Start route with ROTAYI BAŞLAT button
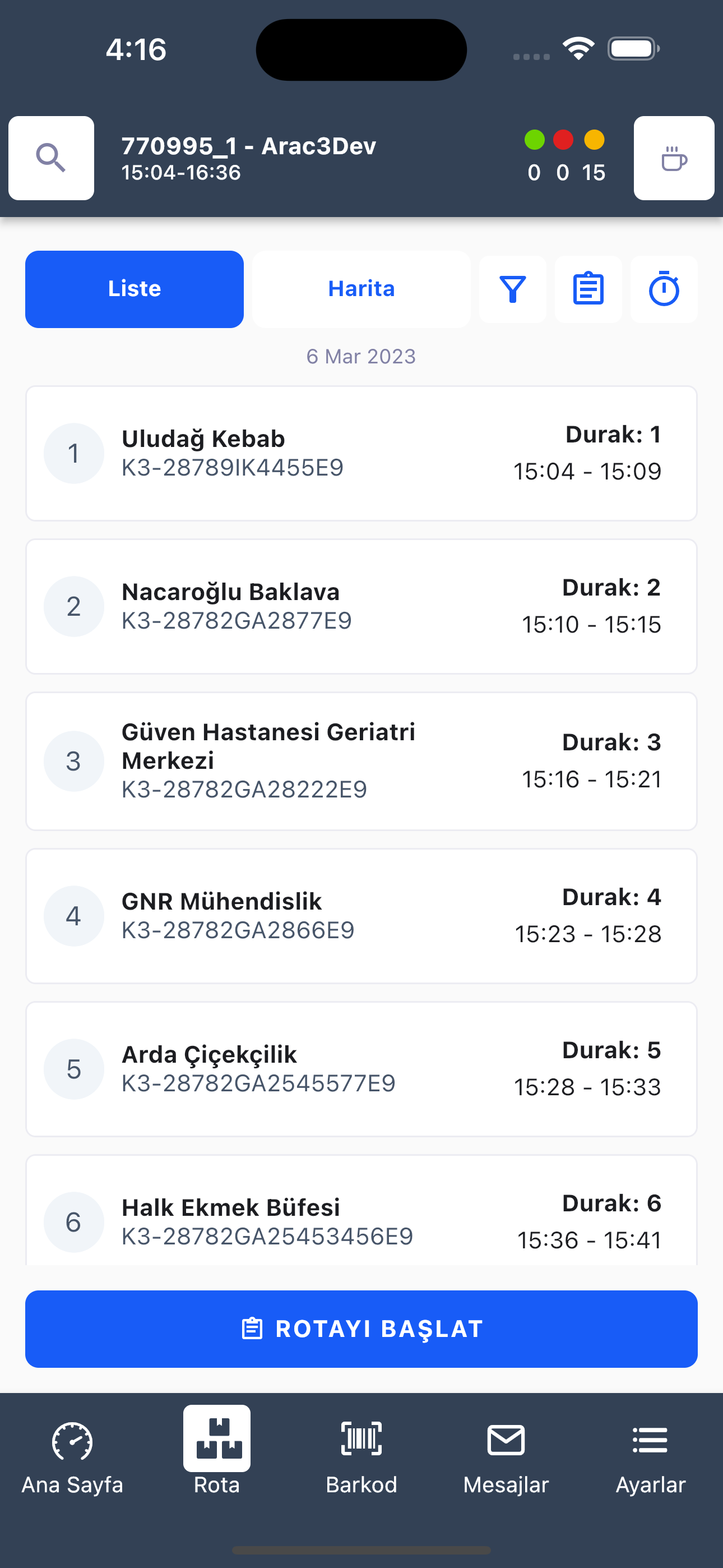The height and width of the screenshot is (1568, 723). click(x=361, y=1329)
